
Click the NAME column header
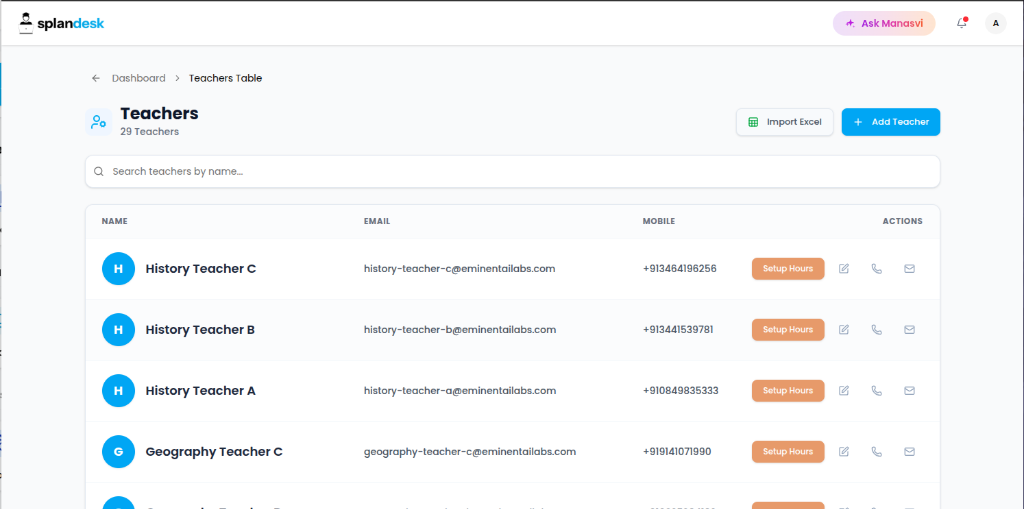click(x=114, y=222)
